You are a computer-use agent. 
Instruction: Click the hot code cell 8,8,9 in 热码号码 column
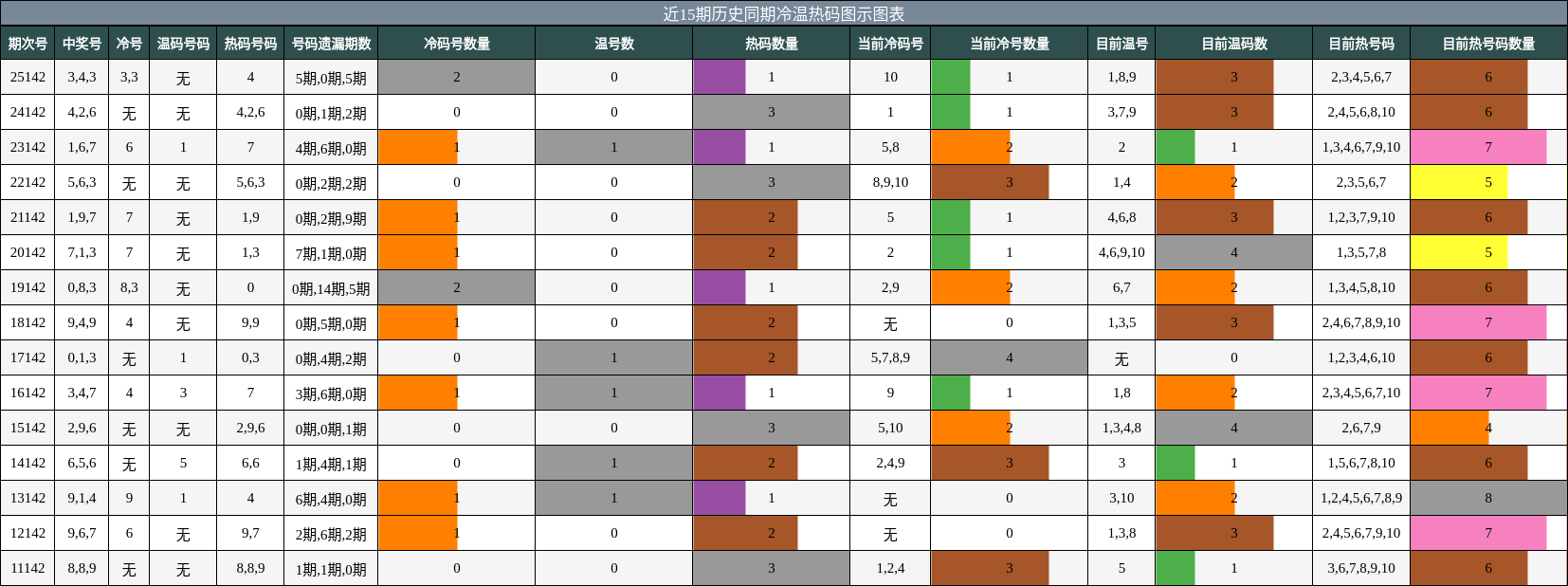tap(250, 568)
